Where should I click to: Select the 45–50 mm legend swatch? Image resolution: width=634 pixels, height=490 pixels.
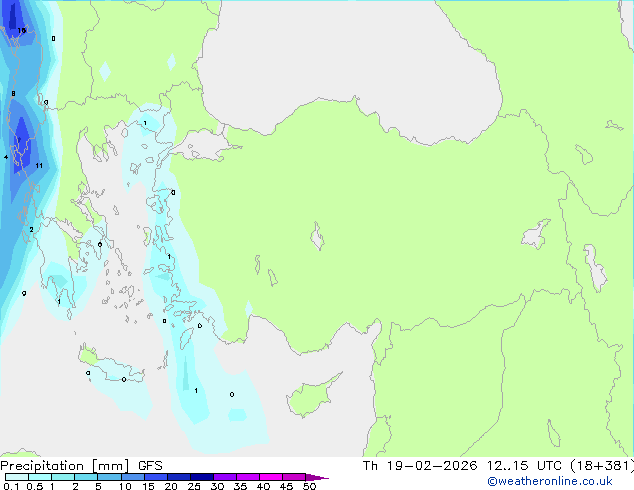coord(294,477)
